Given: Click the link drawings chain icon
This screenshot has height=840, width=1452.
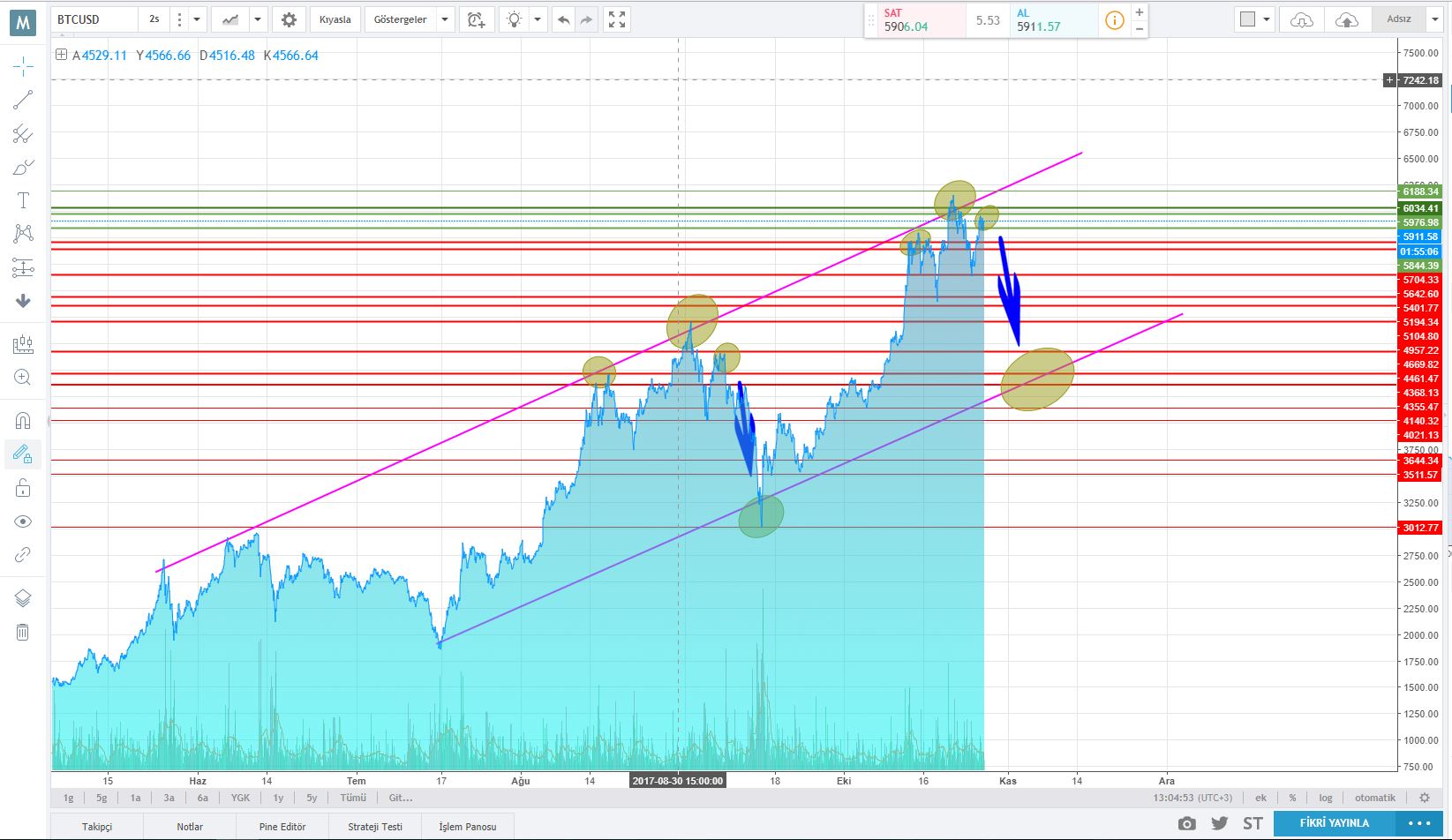Looking at the screenshot, I should (x=23, y=555).
